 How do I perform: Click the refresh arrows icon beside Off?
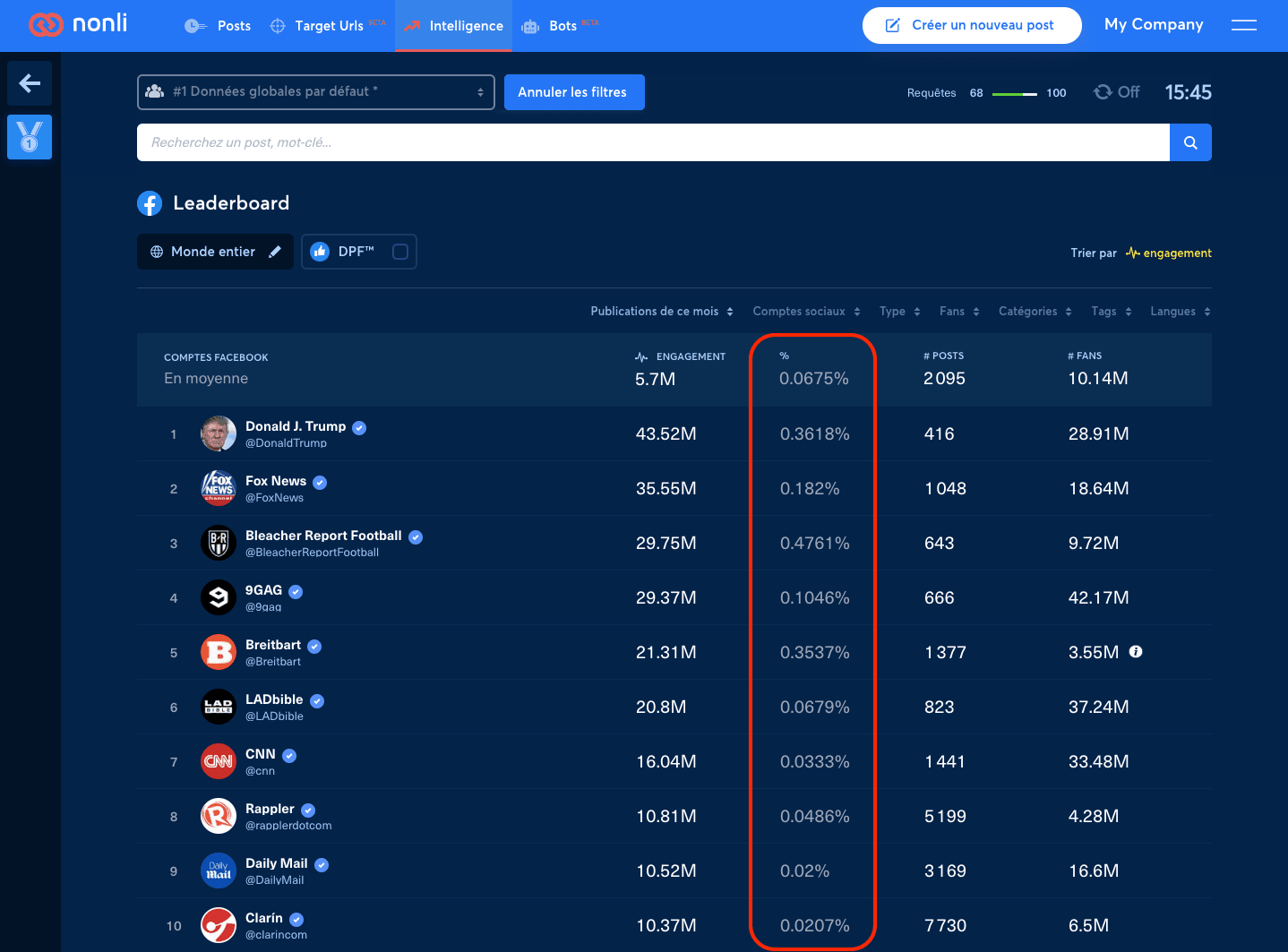pyautogui.click(x=1103, y=92)
